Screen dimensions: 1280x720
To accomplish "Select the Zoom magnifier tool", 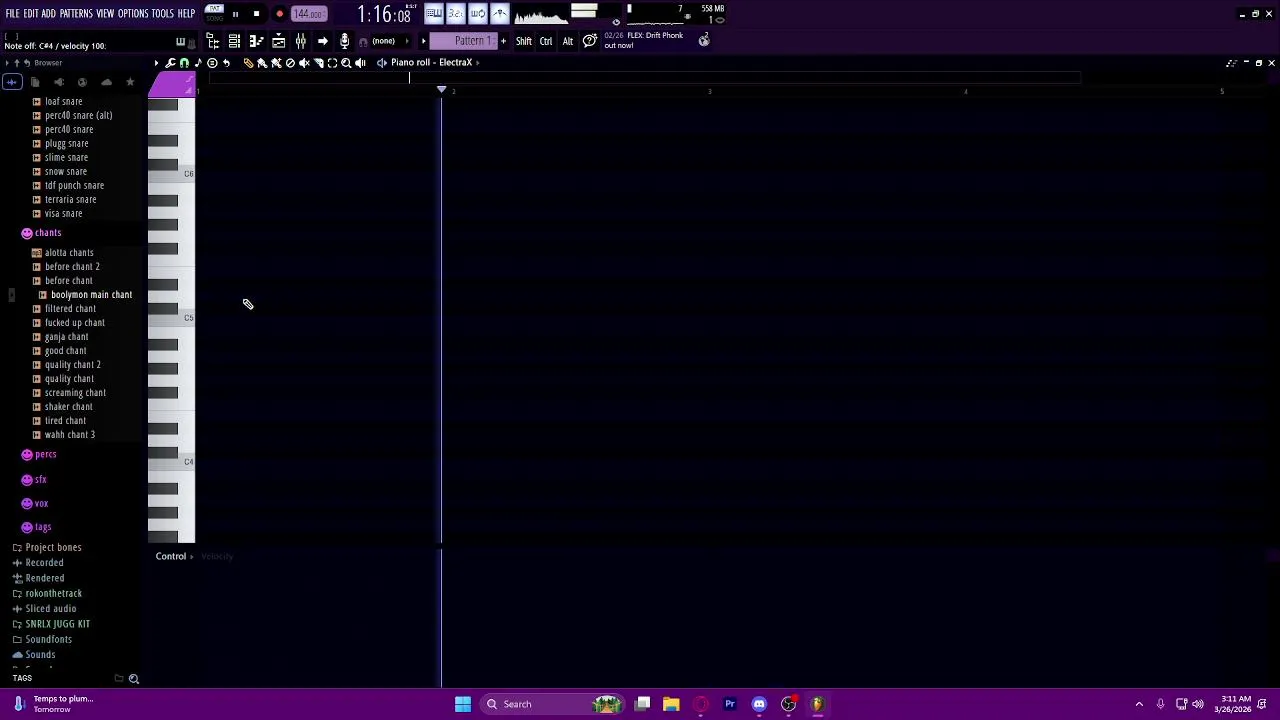I will pos(346,62).
